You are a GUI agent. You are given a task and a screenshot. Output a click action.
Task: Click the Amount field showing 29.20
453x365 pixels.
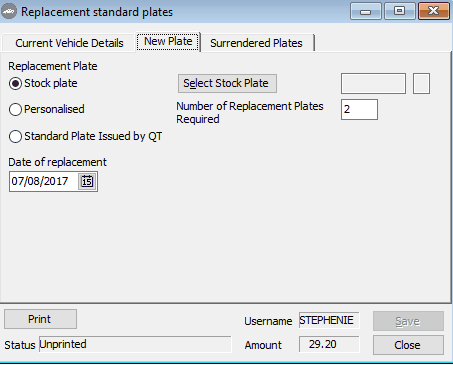coord(329,344)
